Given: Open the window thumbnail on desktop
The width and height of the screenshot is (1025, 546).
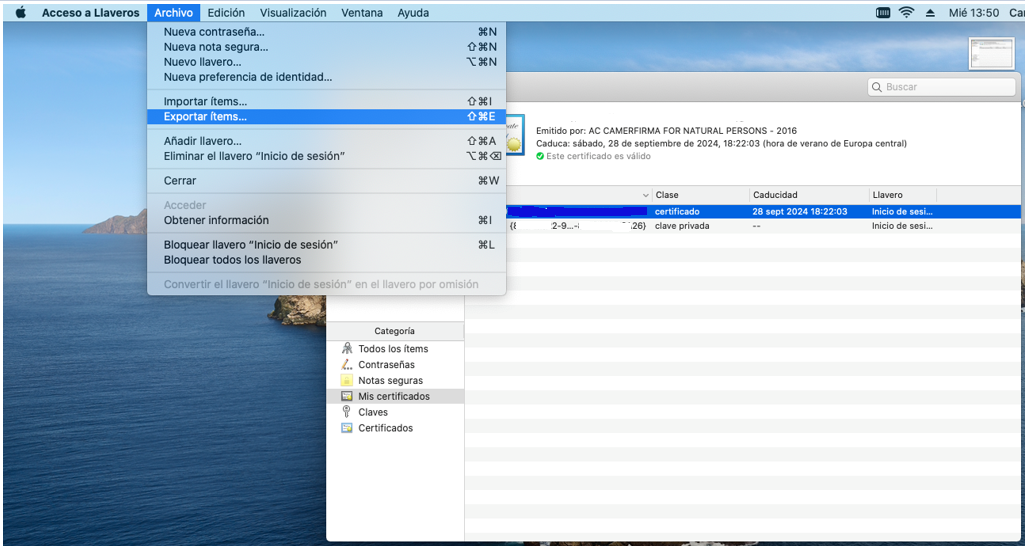Looking at the screenshot, I should [992, 53].
